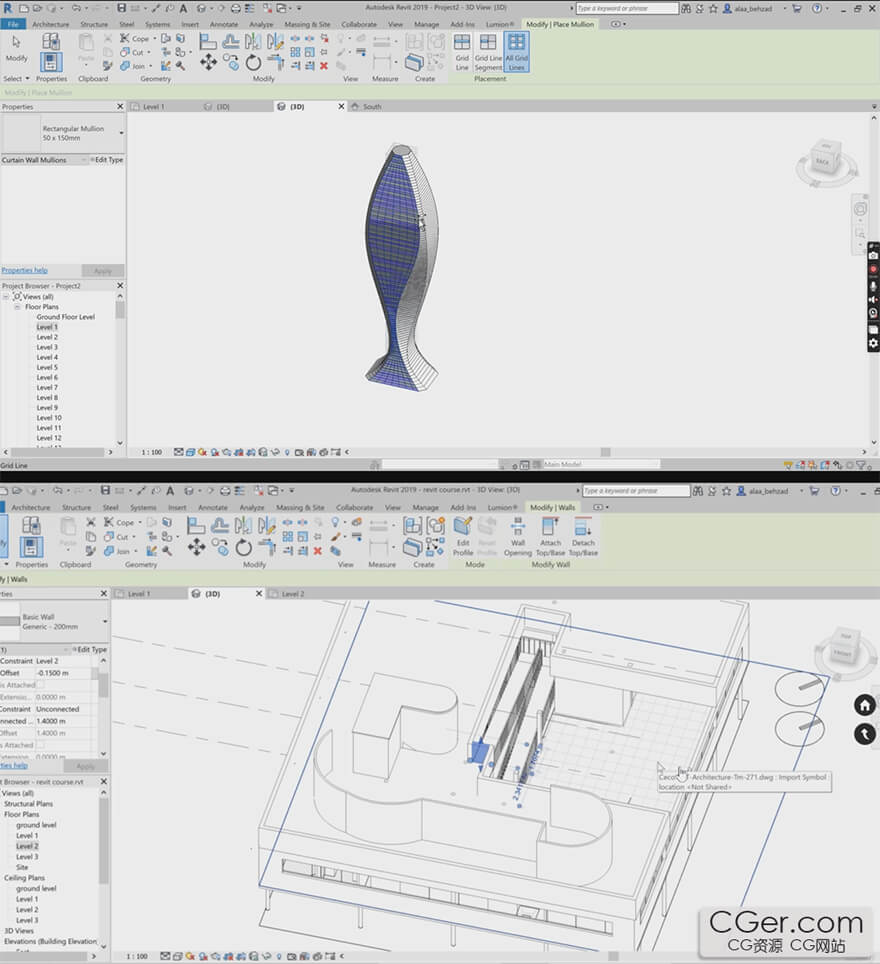This screenshot has height=964, width=880.
Task: Click Detach Top/Base in bottom ribbon
Action: click(583, 536)
